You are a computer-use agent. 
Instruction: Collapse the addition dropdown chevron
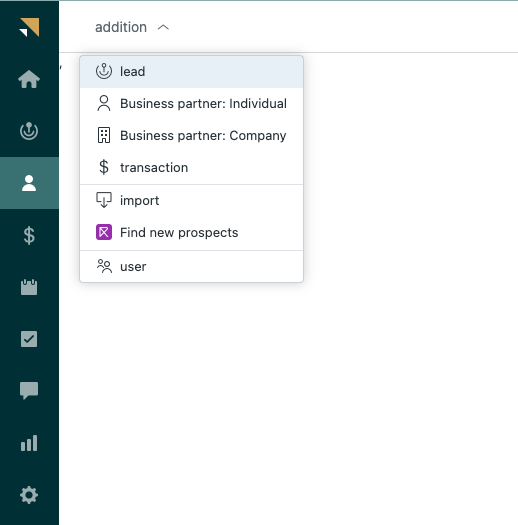[x=163, y=27]
